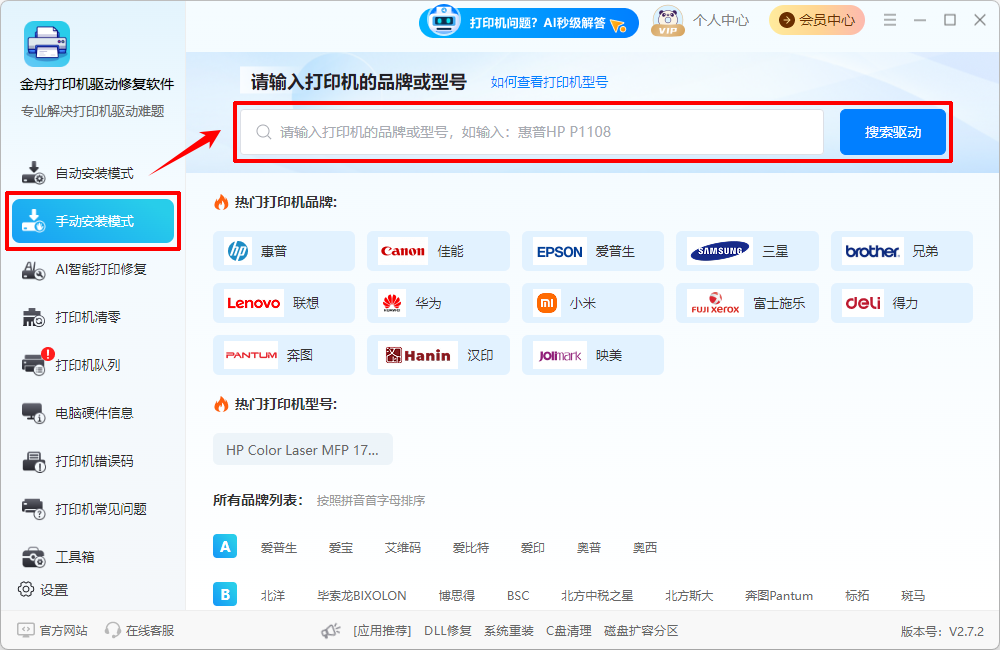Click the megaphone announcement icon
Image resolution: width=1000 pixels, height=650 pixels.
[330, 631]
